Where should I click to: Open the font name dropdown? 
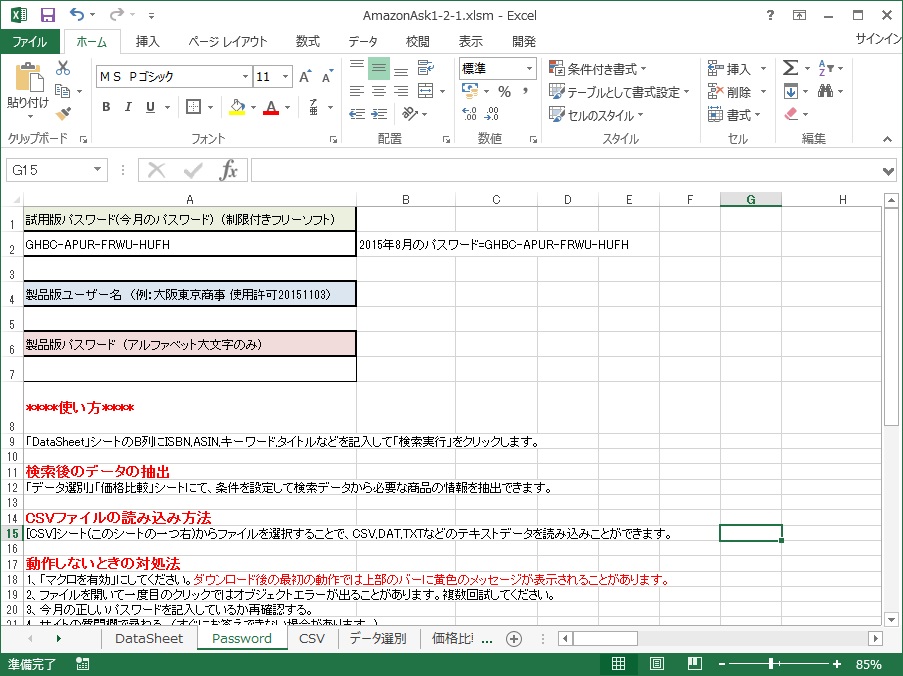pyautogui.click(x=245, y=77)
